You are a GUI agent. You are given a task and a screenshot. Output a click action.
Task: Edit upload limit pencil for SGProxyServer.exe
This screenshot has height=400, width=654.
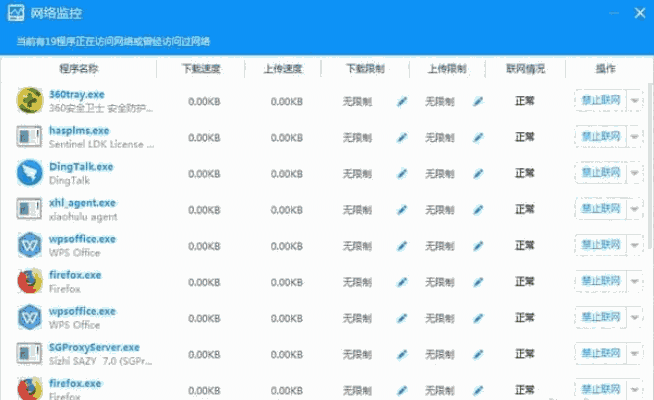coord(478,355)
